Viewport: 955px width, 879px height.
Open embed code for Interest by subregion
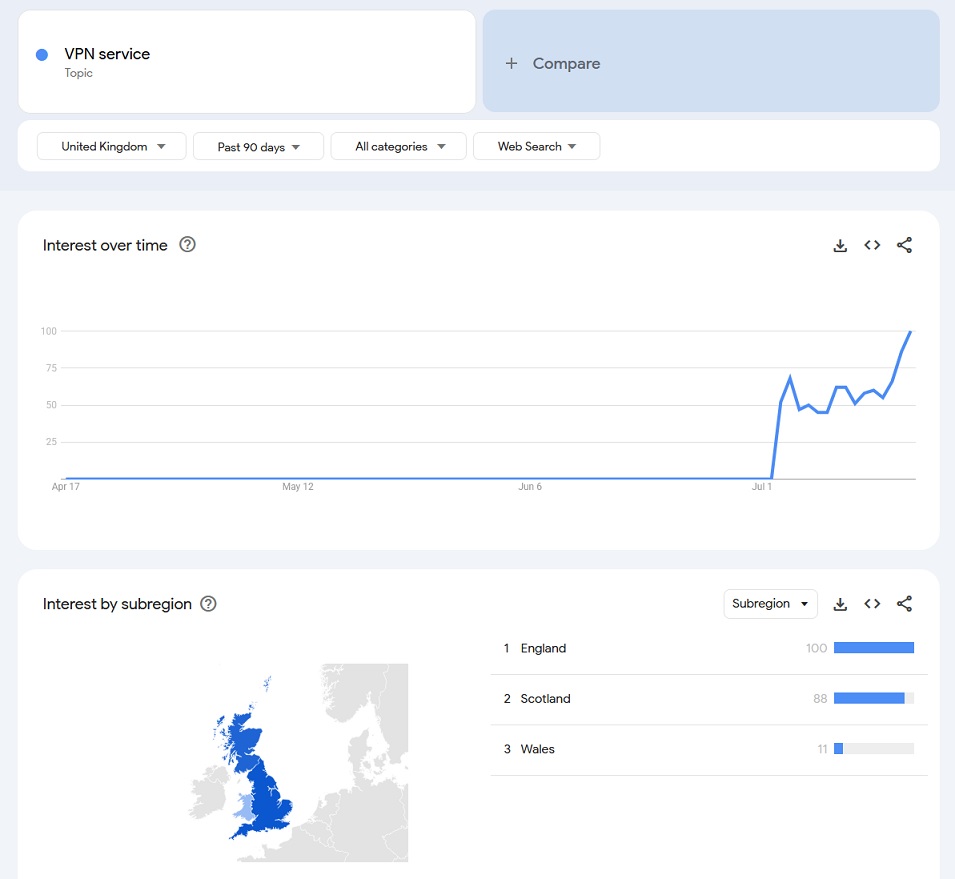pyautogui.click(x=872, y=604)
